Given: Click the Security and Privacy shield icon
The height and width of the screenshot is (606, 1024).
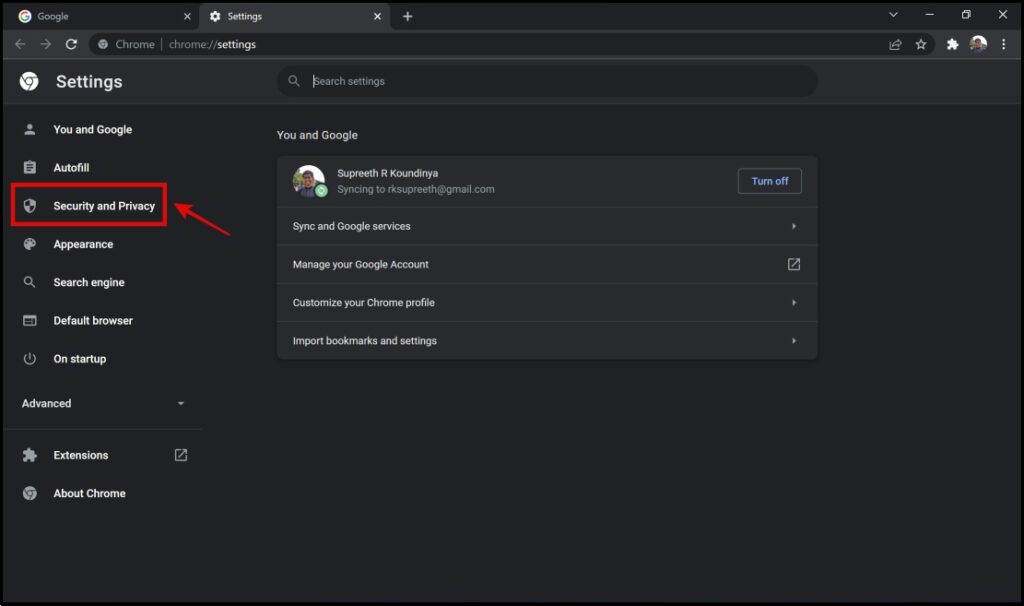Looking at the screenshot, I should pos(29,206).
